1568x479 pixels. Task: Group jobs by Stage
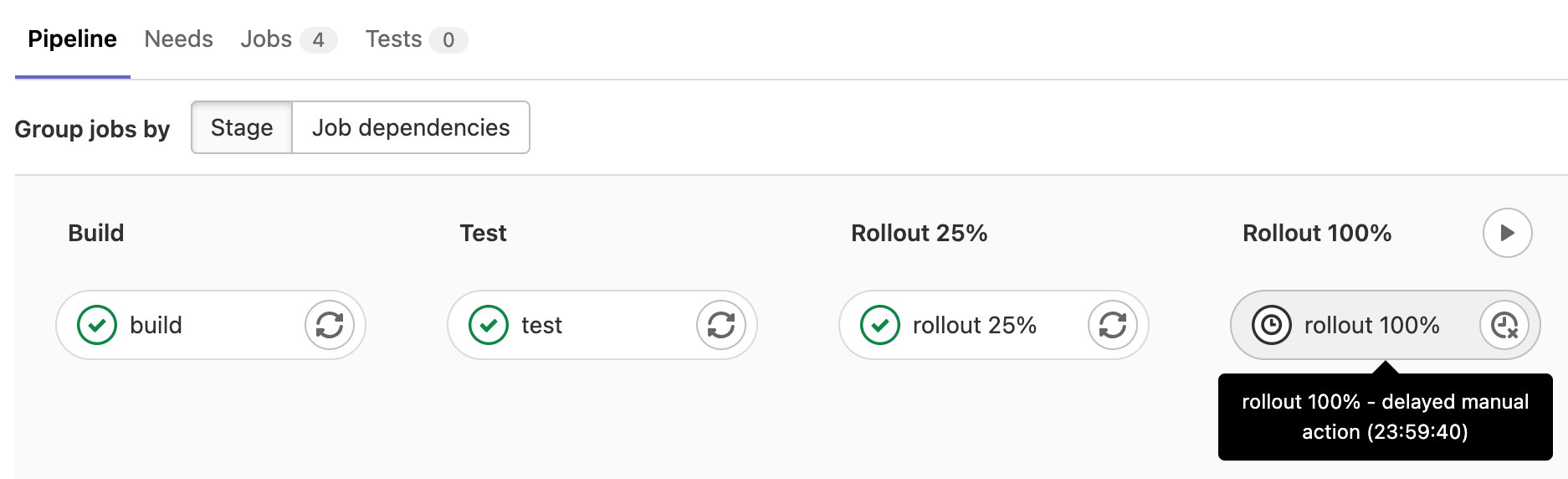tap(242, 127)
